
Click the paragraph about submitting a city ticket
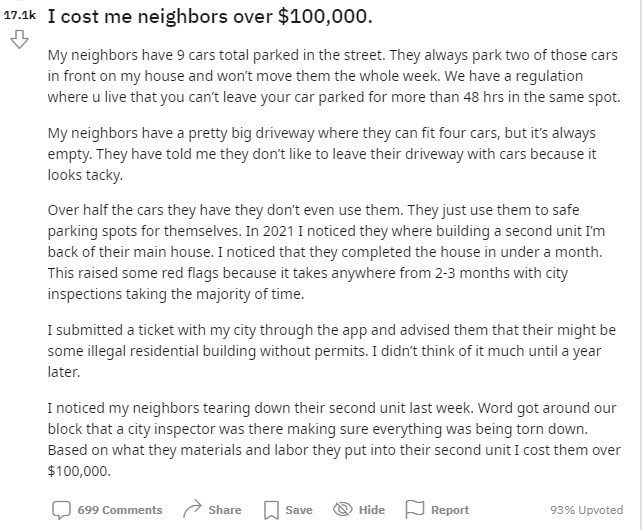(330, 350)
